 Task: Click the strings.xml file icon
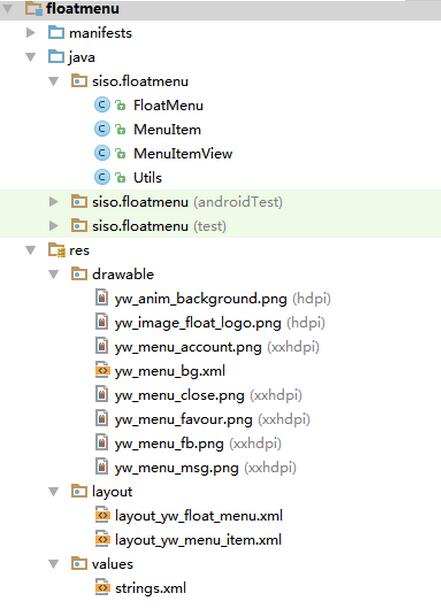[103, 587]
